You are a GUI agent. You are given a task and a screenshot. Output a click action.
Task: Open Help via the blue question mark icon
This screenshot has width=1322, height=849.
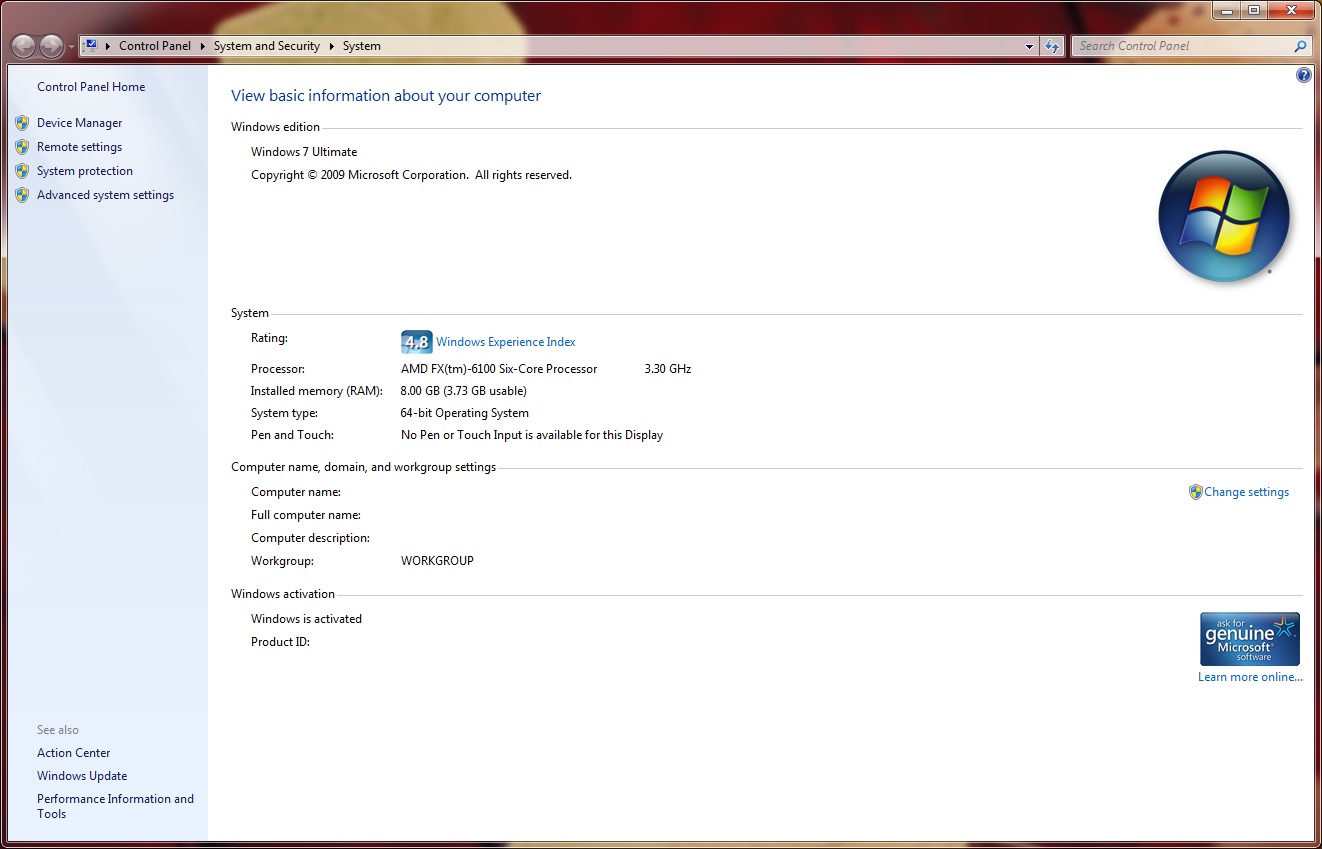coord(1303,75)
